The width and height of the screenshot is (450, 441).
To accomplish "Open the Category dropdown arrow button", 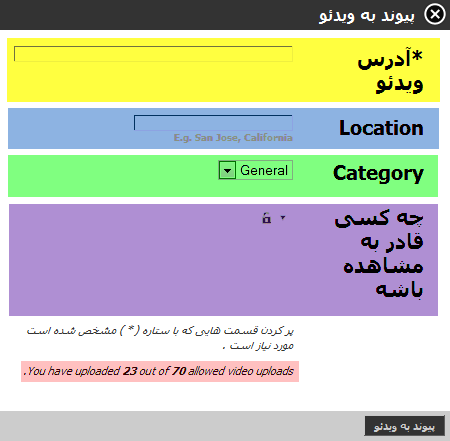I will [x=227, y=170].
